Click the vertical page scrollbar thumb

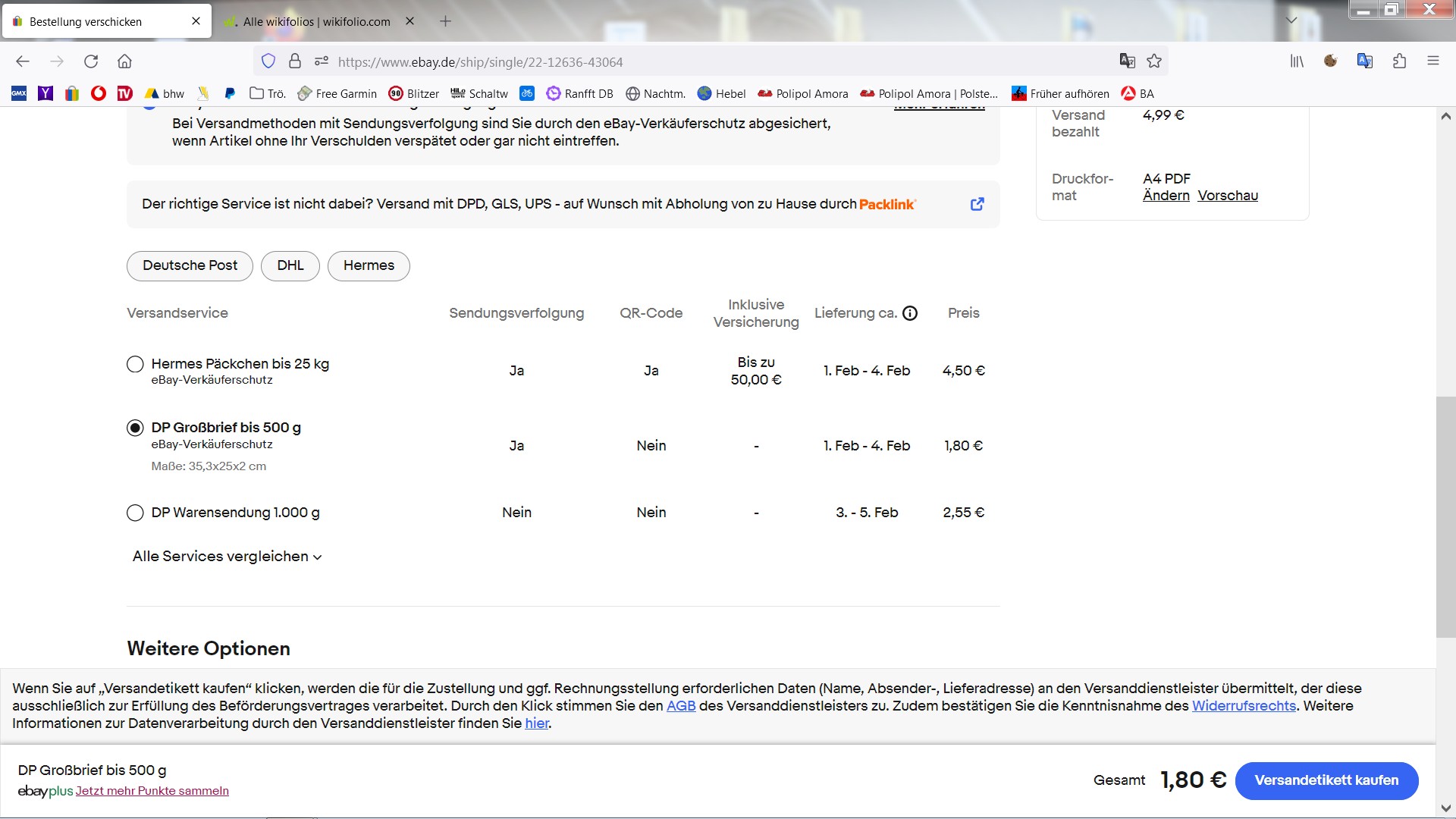point(1445,516)
